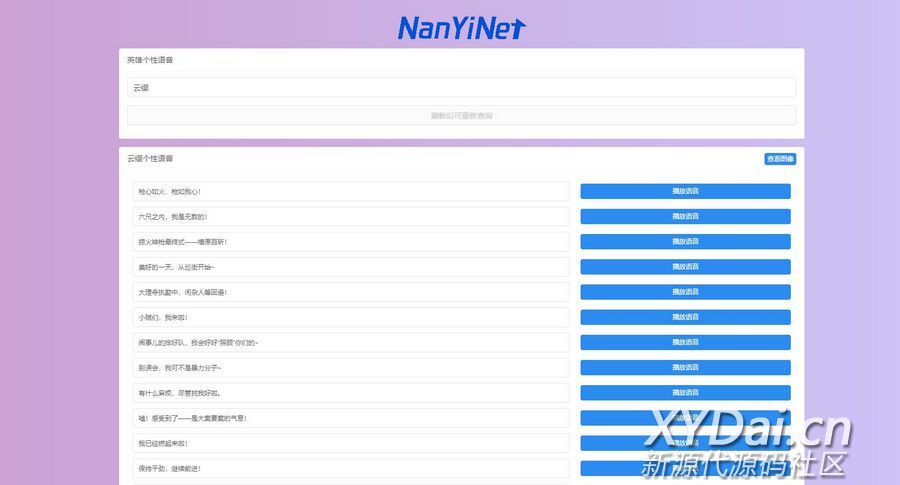This screenshot has height=485, width=900.
Task: Play the voice line beginning 闲事儿的排好队
Action: 685,342
